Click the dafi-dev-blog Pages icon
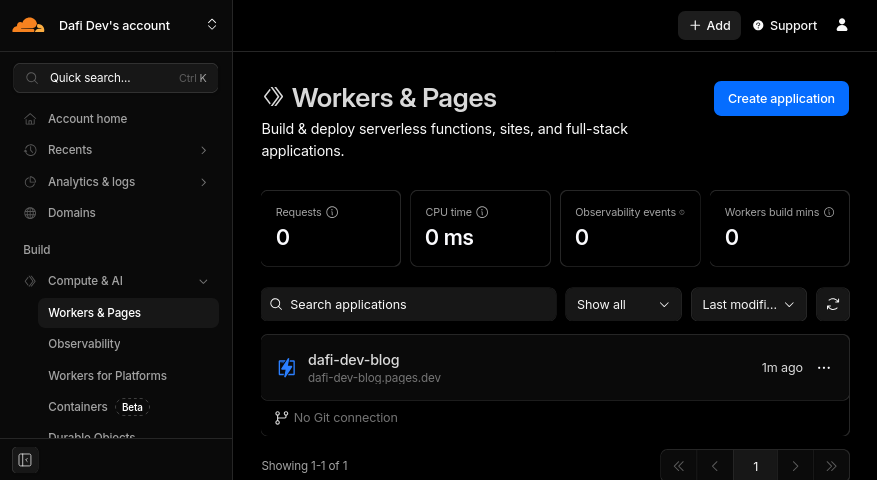Viewport: 877px width, 480px height. click(286, 368)
